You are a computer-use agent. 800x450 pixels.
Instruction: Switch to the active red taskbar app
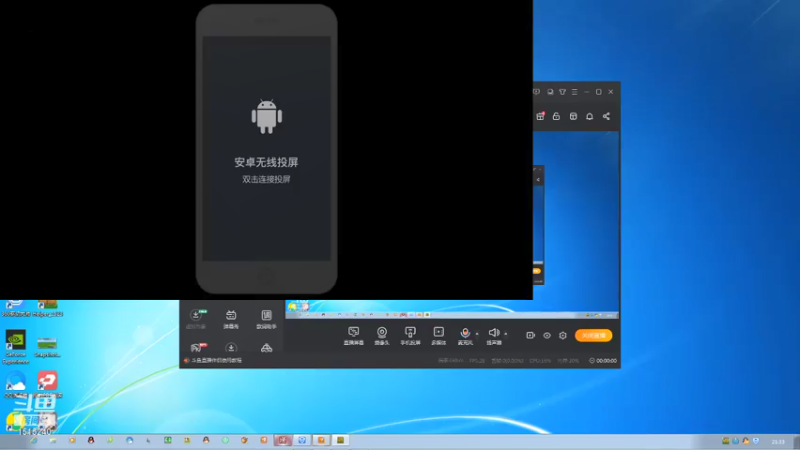pyautogui.click(x=283, y=440)
